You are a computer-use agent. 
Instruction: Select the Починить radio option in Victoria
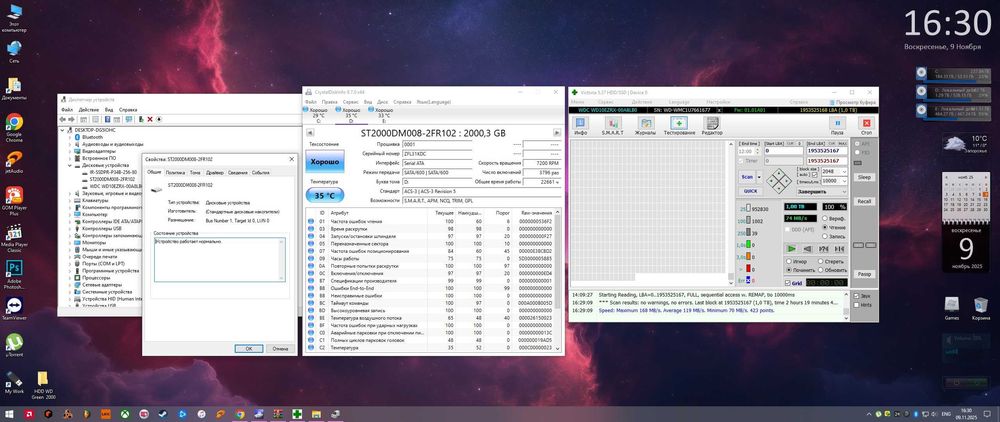pos(799,270)
